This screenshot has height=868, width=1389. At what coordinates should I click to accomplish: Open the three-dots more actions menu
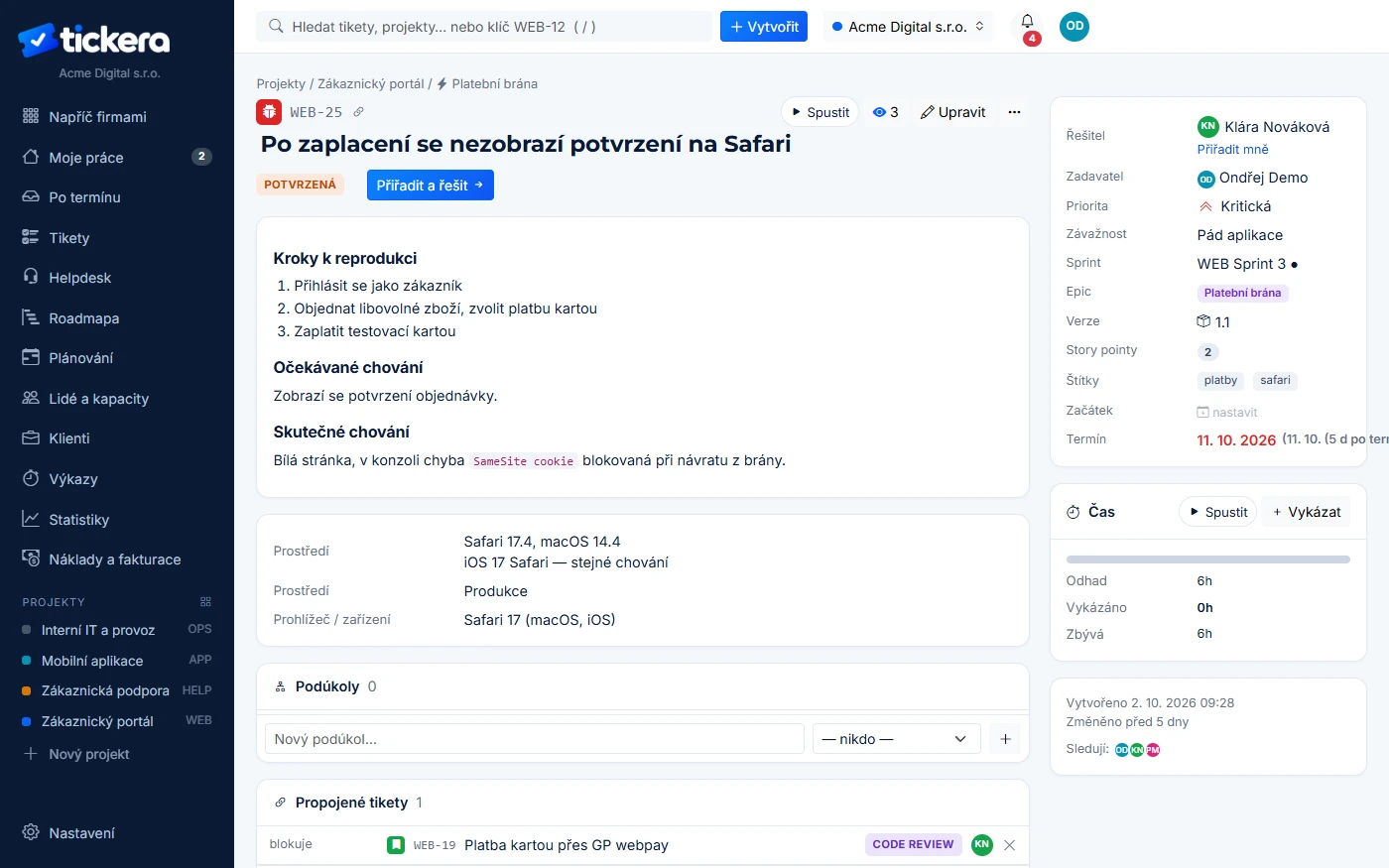(x=1014, y=112)
